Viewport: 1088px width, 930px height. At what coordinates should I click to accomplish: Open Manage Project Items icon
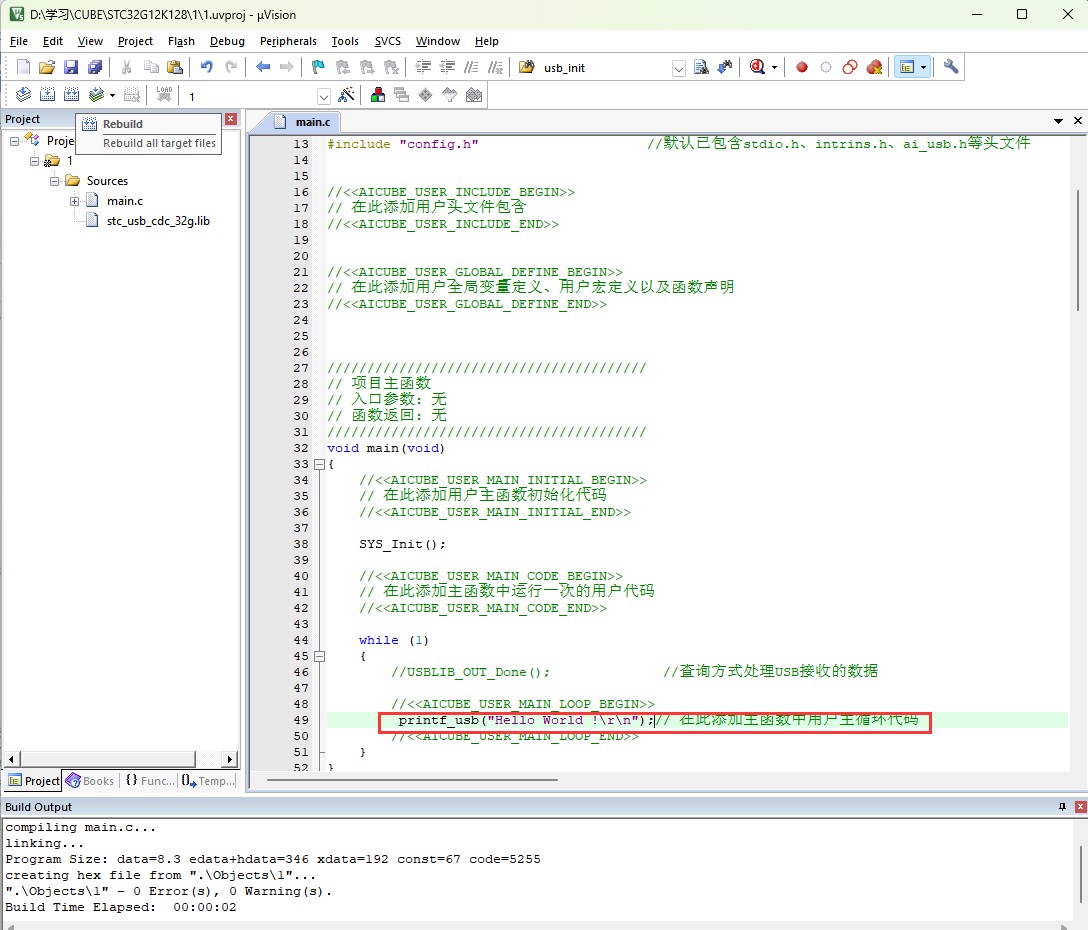[378, 95]
